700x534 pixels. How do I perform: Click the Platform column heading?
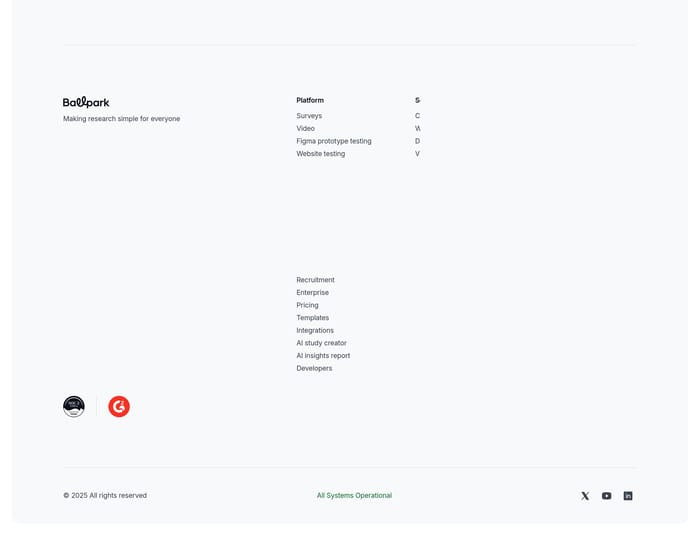[x=310, y=100]
